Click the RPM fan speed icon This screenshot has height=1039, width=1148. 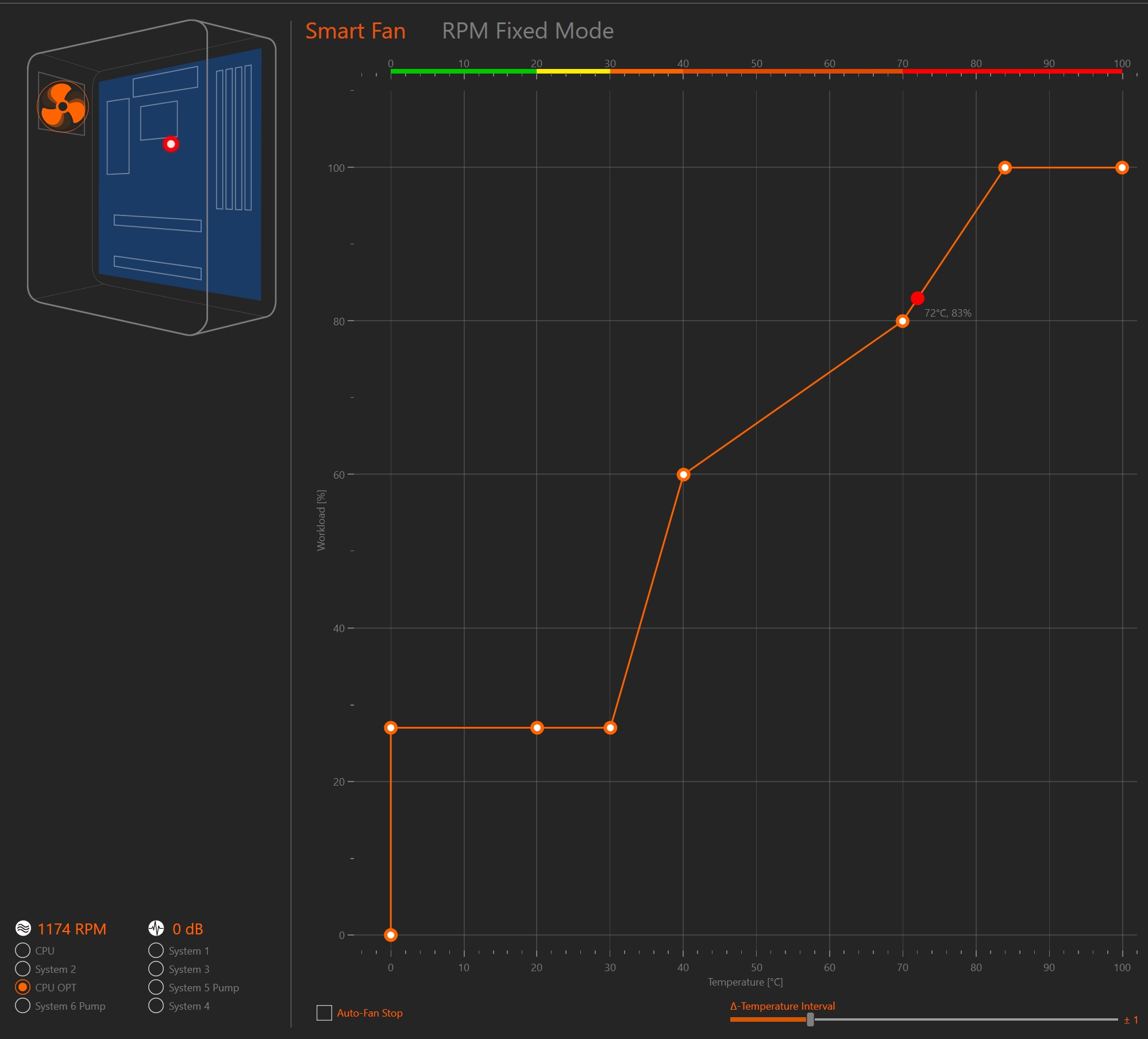point(23,929)
